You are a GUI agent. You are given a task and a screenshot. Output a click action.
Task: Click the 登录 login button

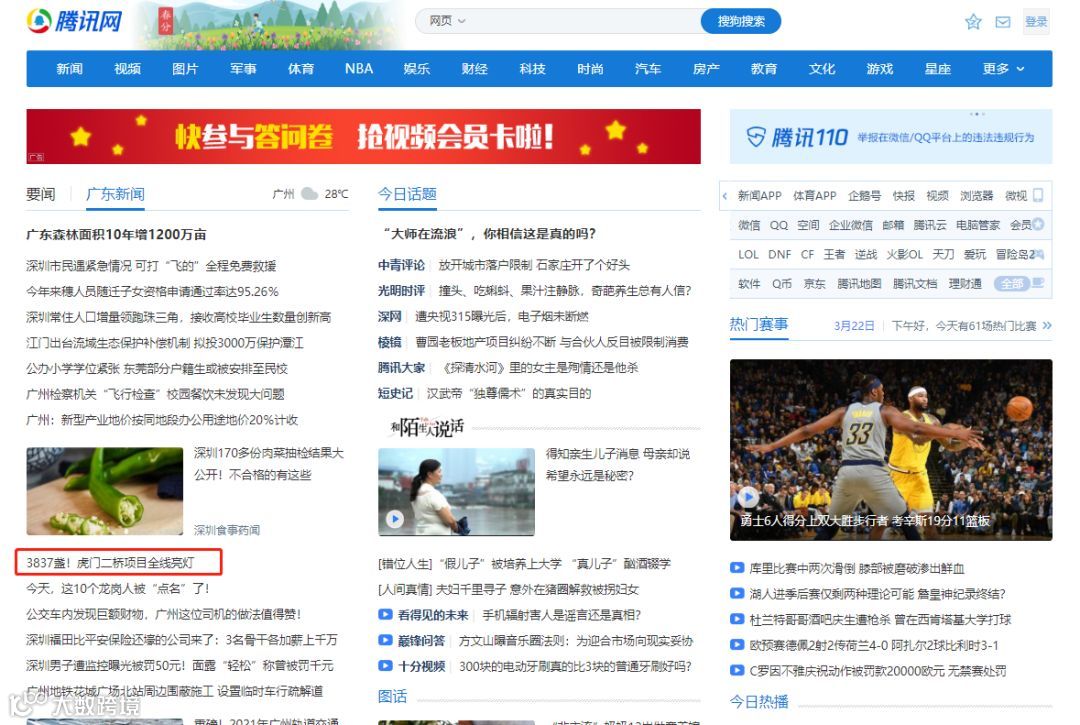click(1036, 22)
